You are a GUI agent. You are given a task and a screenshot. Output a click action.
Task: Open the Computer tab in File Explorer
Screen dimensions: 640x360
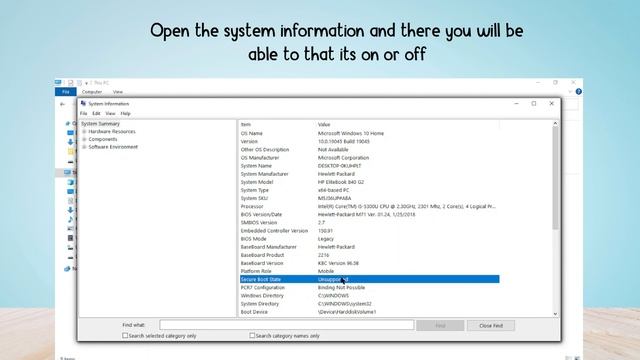pos(92,92)
